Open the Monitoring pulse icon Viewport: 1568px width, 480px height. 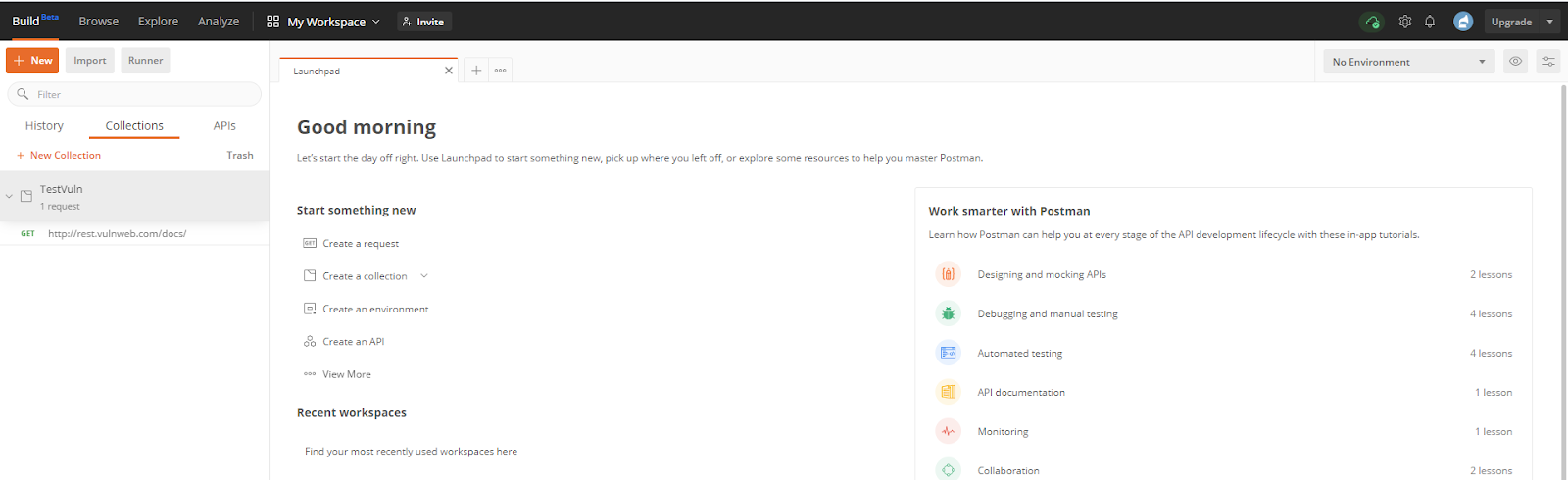948,431
